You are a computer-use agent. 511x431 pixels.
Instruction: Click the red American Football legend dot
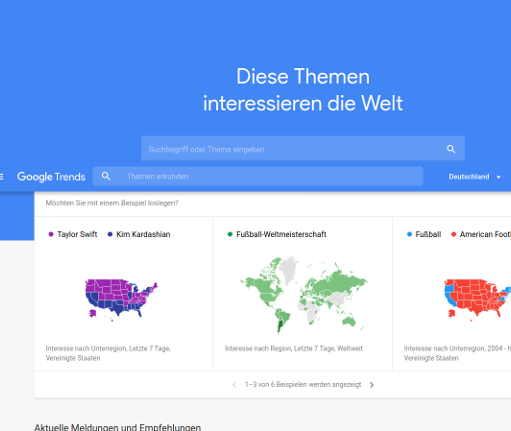pyautogui.click(x=453, y=234)
